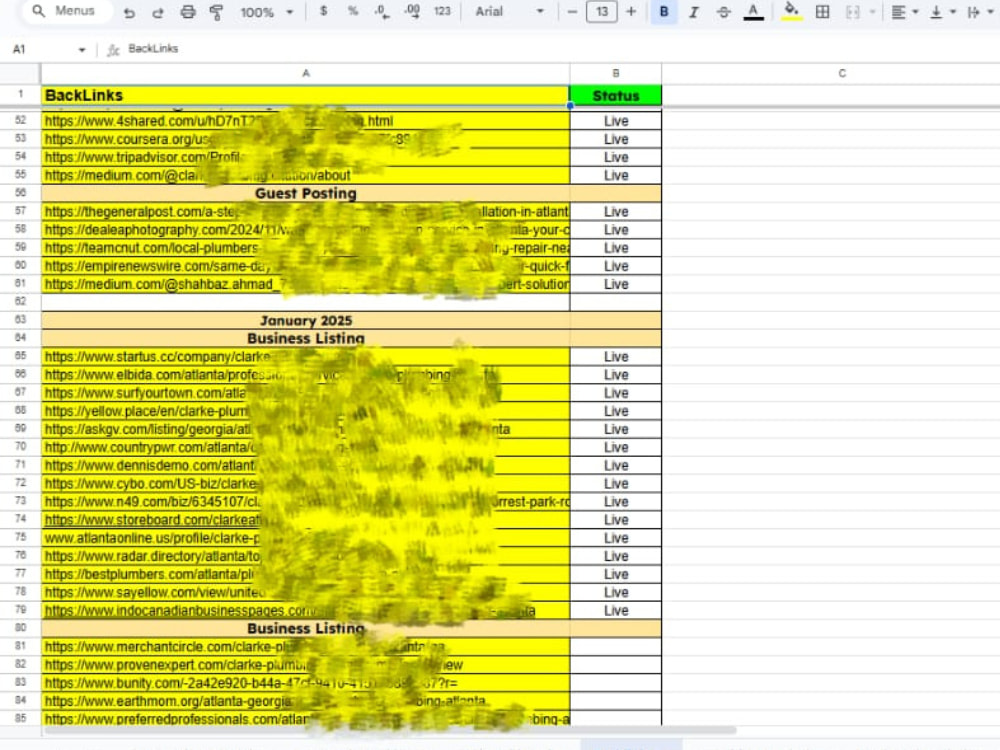
Task: Click the Print icon
Action: tap(188, 11)
